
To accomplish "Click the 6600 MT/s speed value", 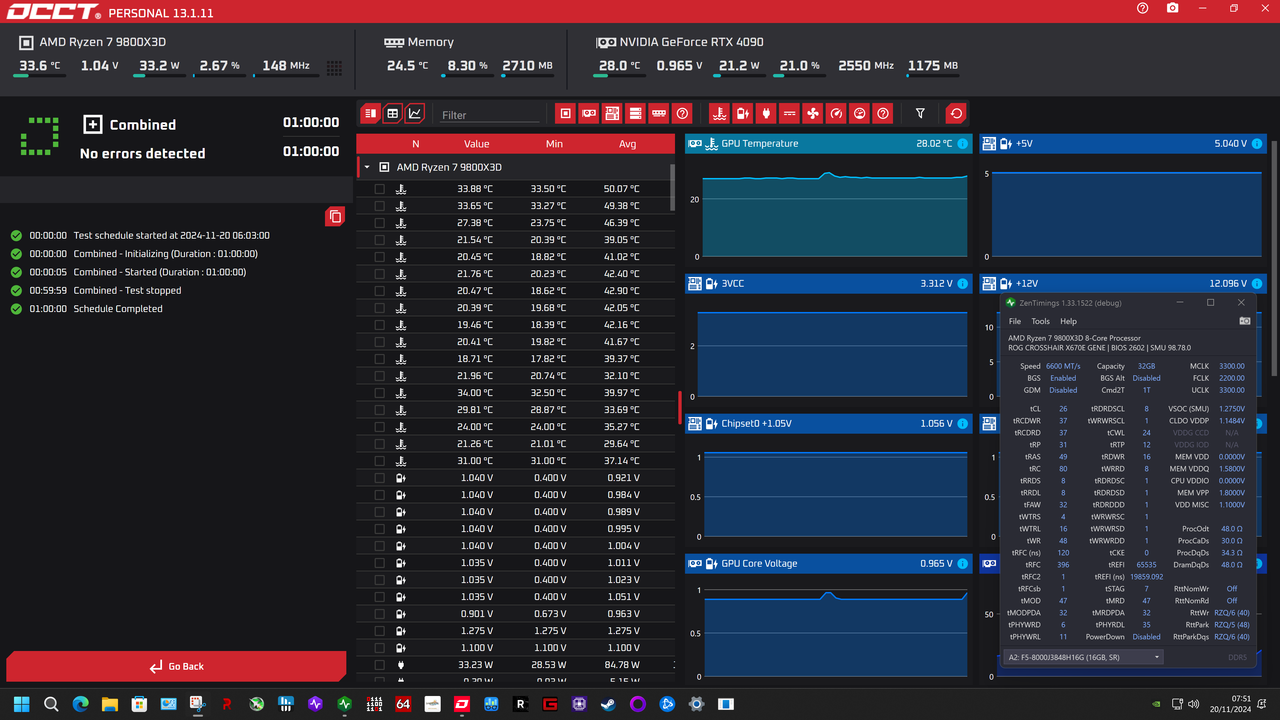I will (x=1062, y=366).
